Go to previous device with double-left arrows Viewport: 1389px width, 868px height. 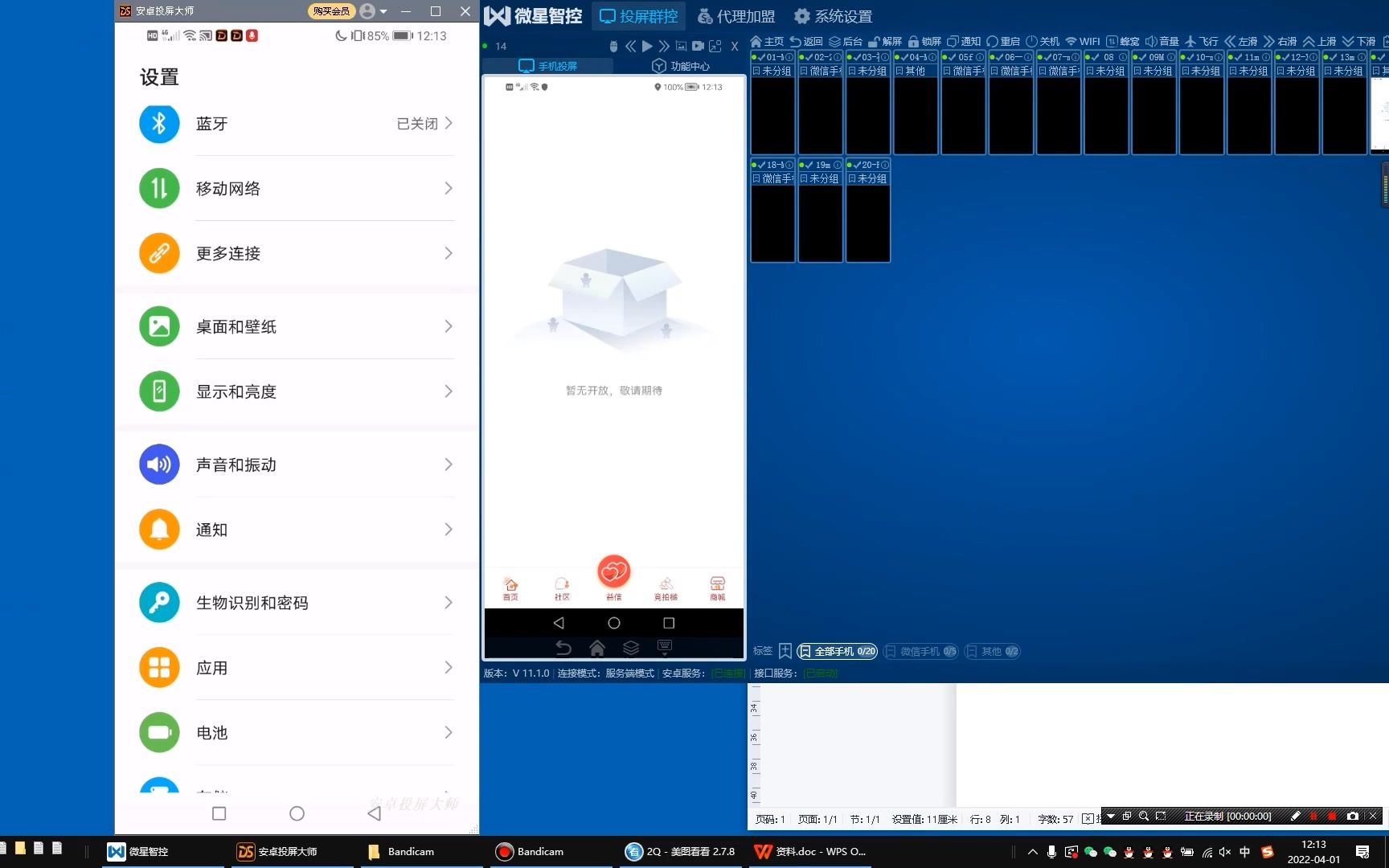tap(630, 46)
